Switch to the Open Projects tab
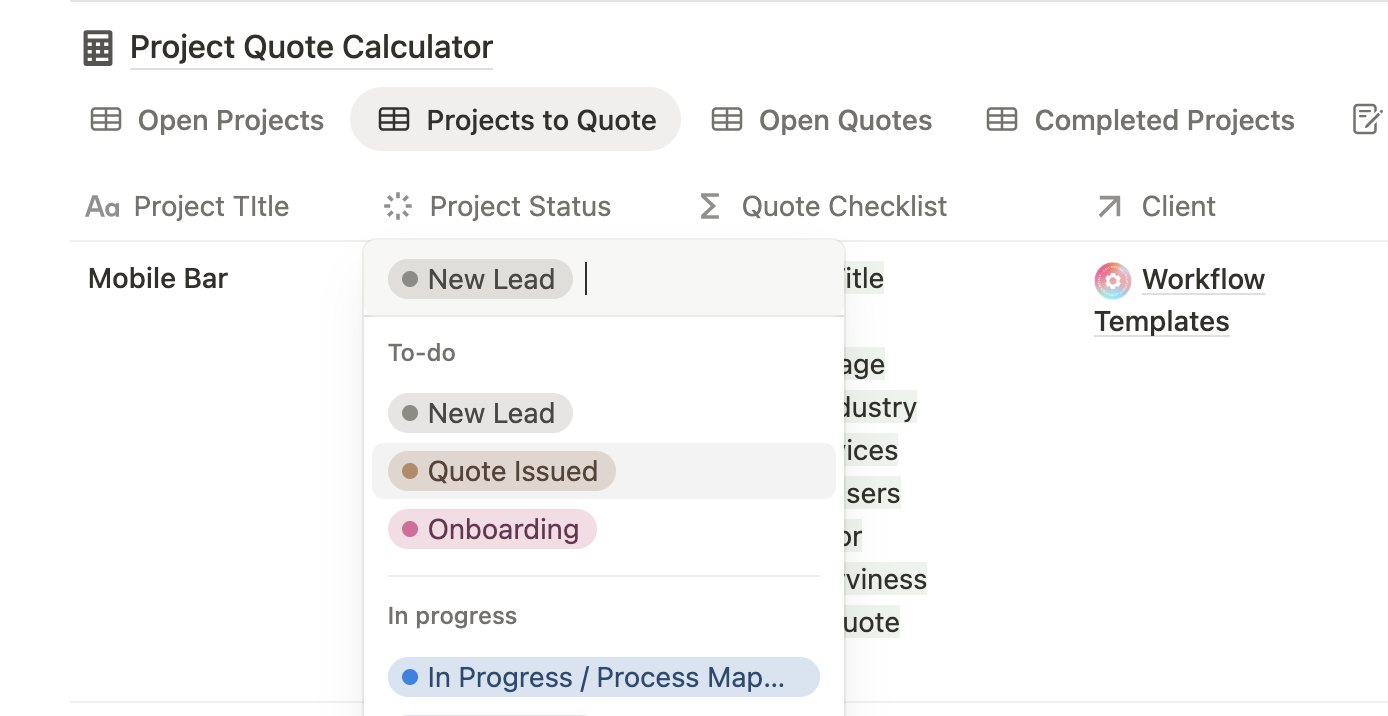 coord(230,121)
